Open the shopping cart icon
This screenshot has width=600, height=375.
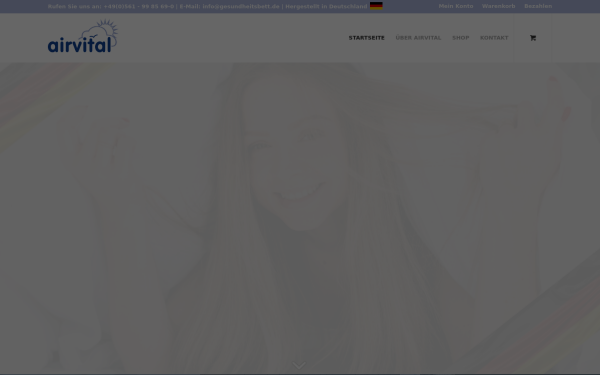click(x=533, y=38)
